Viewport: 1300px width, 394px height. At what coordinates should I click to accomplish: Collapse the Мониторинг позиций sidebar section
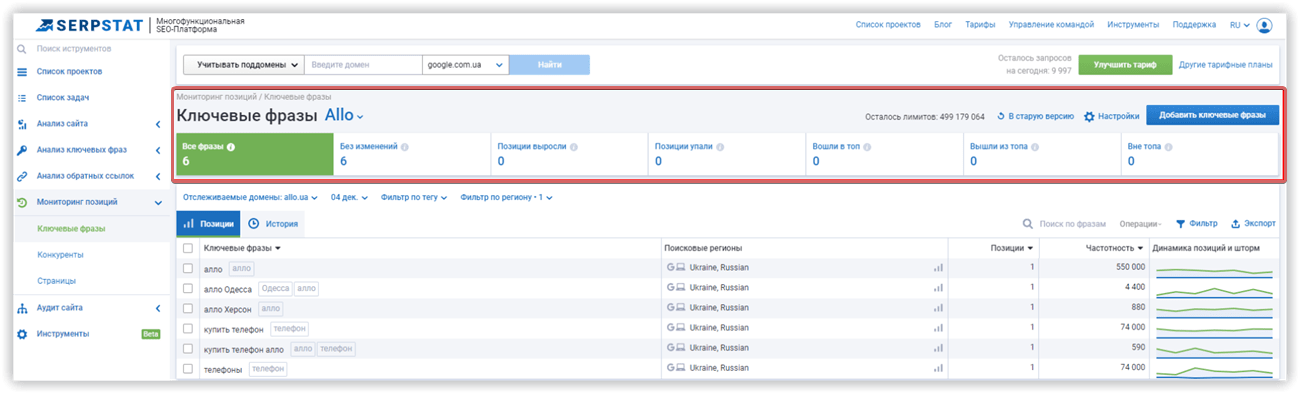158,202
